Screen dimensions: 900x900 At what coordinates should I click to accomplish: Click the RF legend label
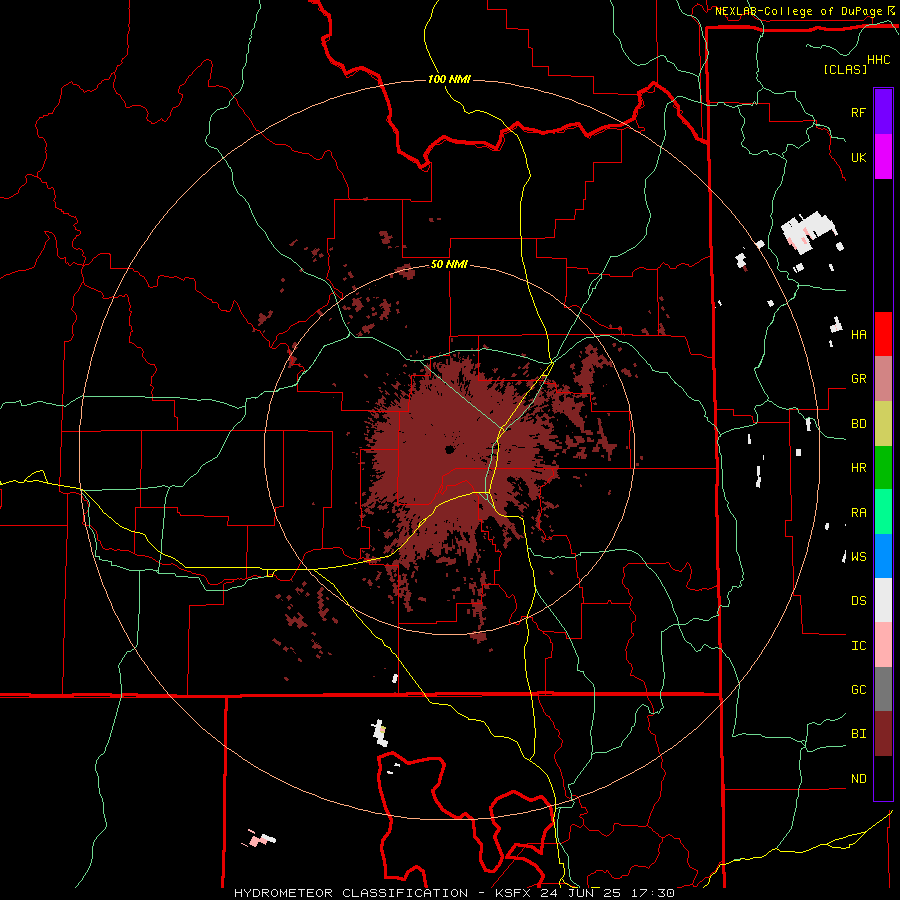click(858, 112)
